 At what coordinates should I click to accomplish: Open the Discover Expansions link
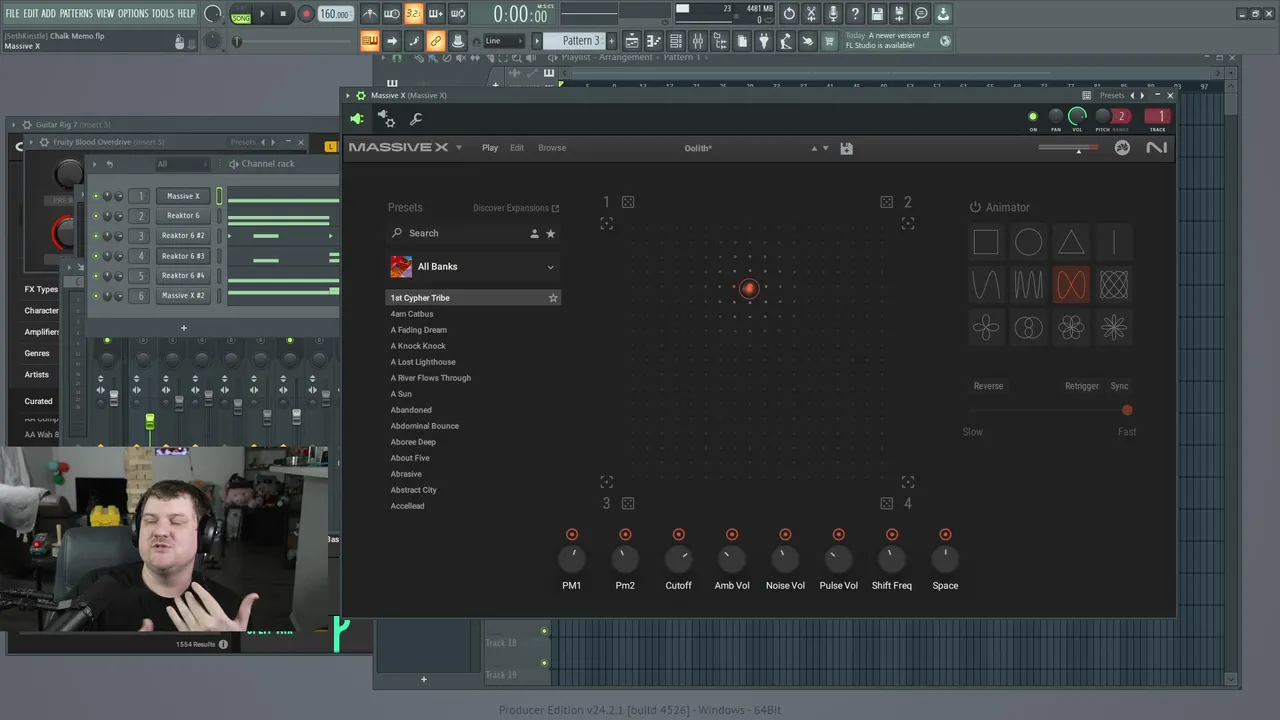(516, 208)
